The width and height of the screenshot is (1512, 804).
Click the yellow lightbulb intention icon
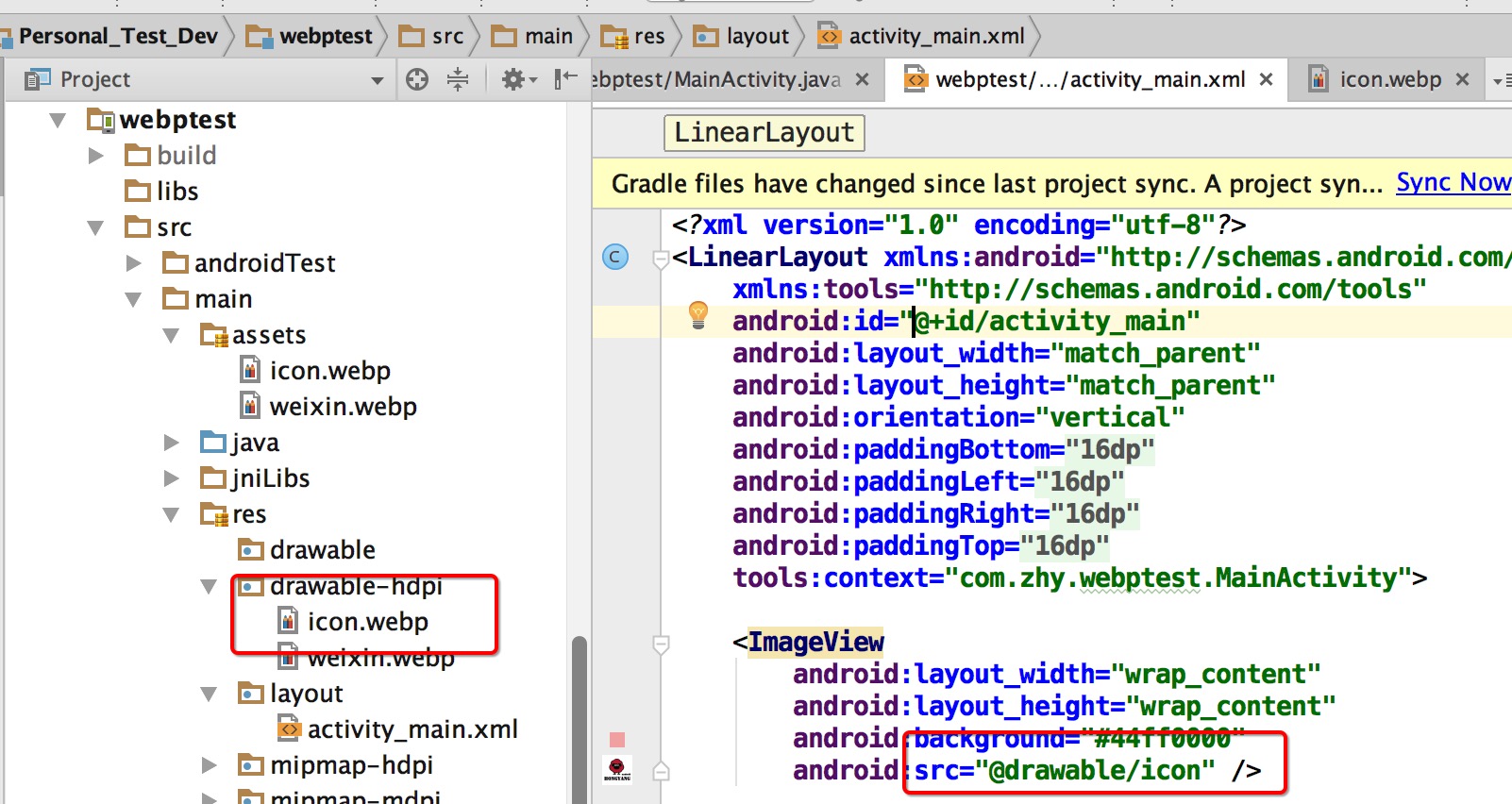[698, 314]
